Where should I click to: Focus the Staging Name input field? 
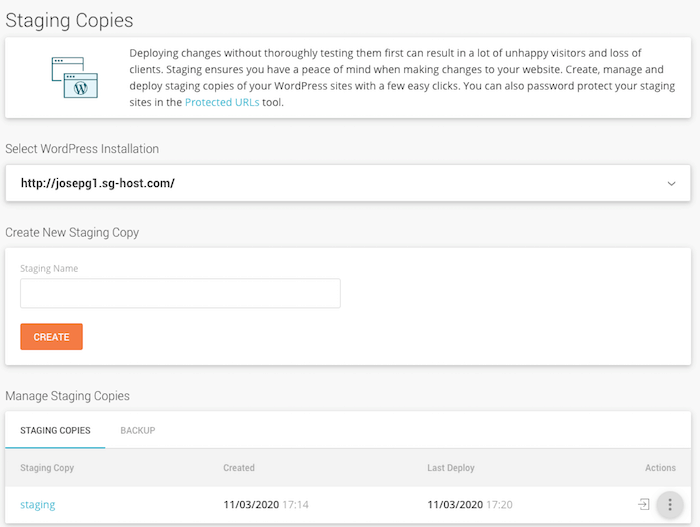(180, 293)
